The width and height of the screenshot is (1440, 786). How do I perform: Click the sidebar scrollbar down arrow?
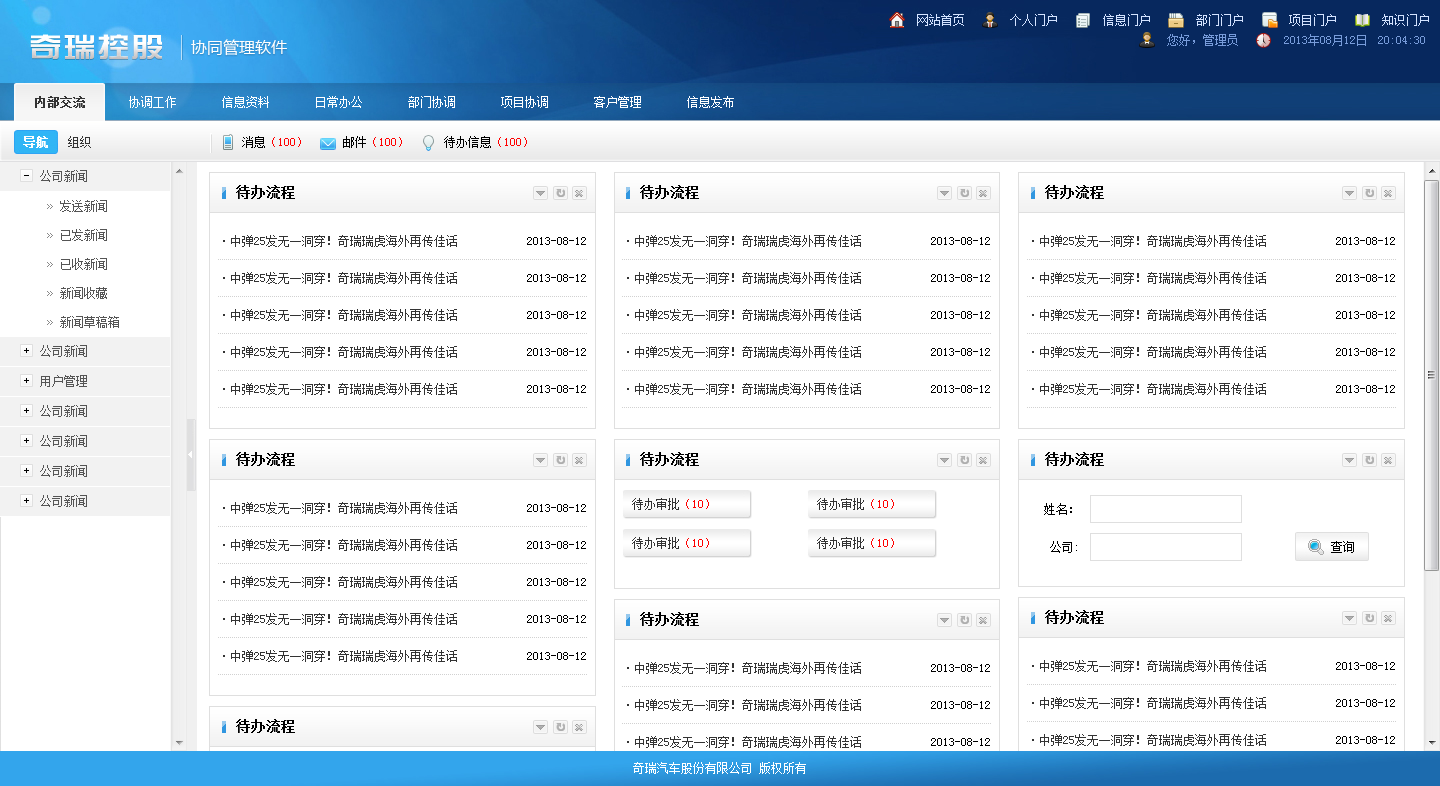(x=180, y=743)
